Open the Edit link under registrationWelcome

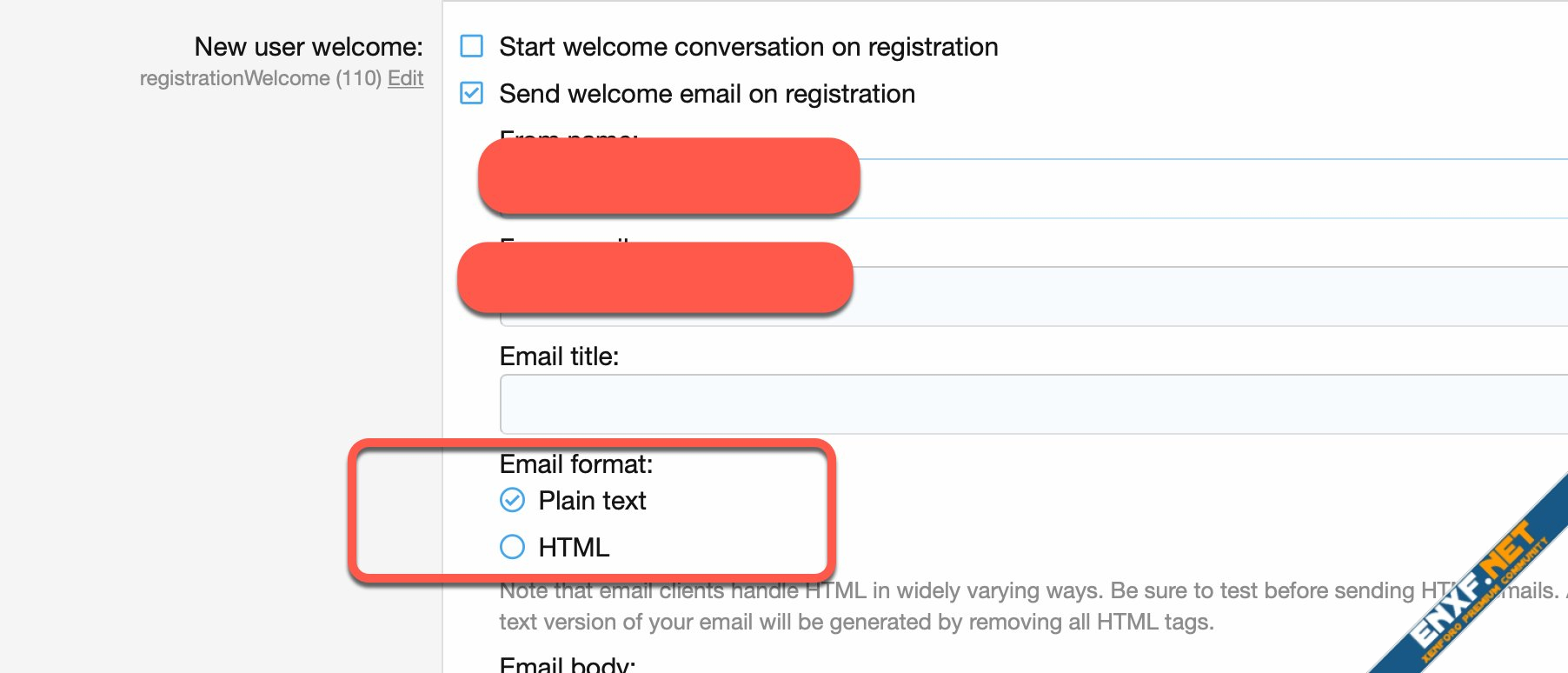(x=405, y=78)
